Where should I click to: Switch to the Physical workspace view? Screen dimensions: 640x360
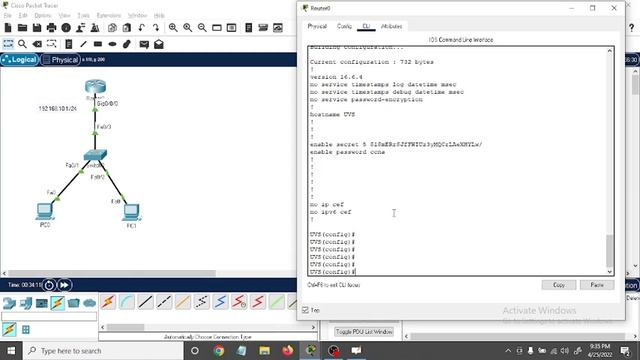tap(60, 60)
